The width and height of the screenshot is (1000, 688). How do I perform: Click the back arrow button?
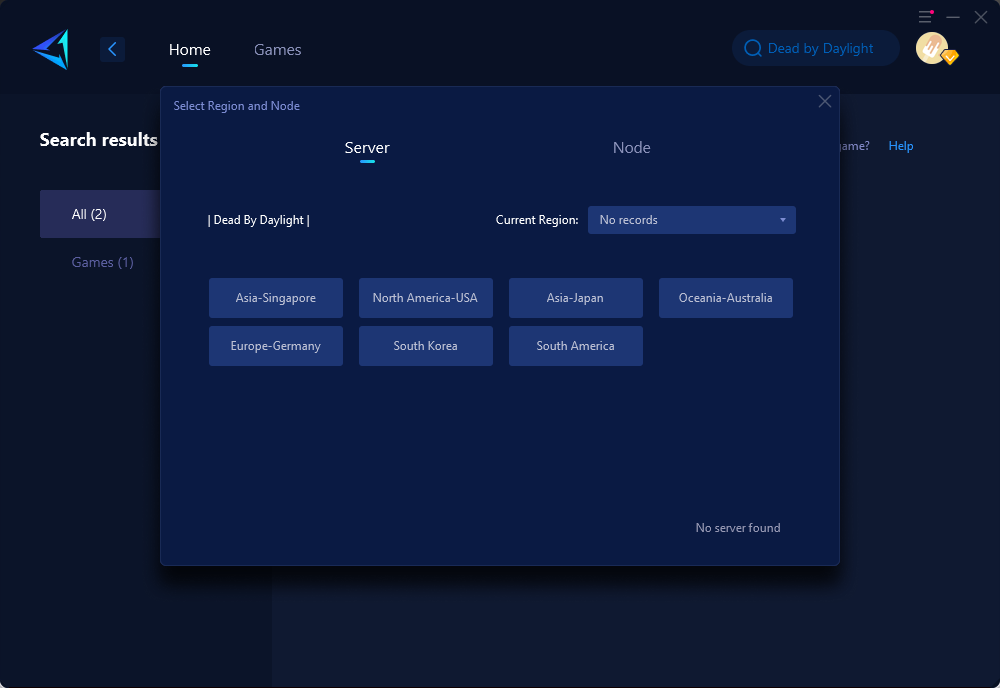[112, 49]
